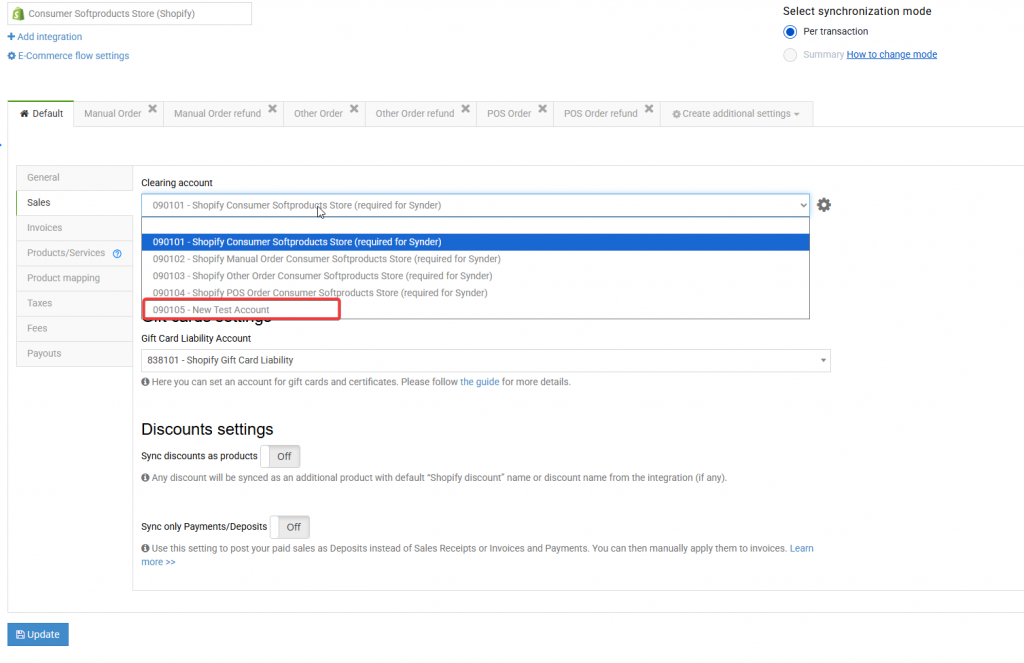Close the POS Order tab using X
The height and width of the screenshot is (663, 1024).
542,109
